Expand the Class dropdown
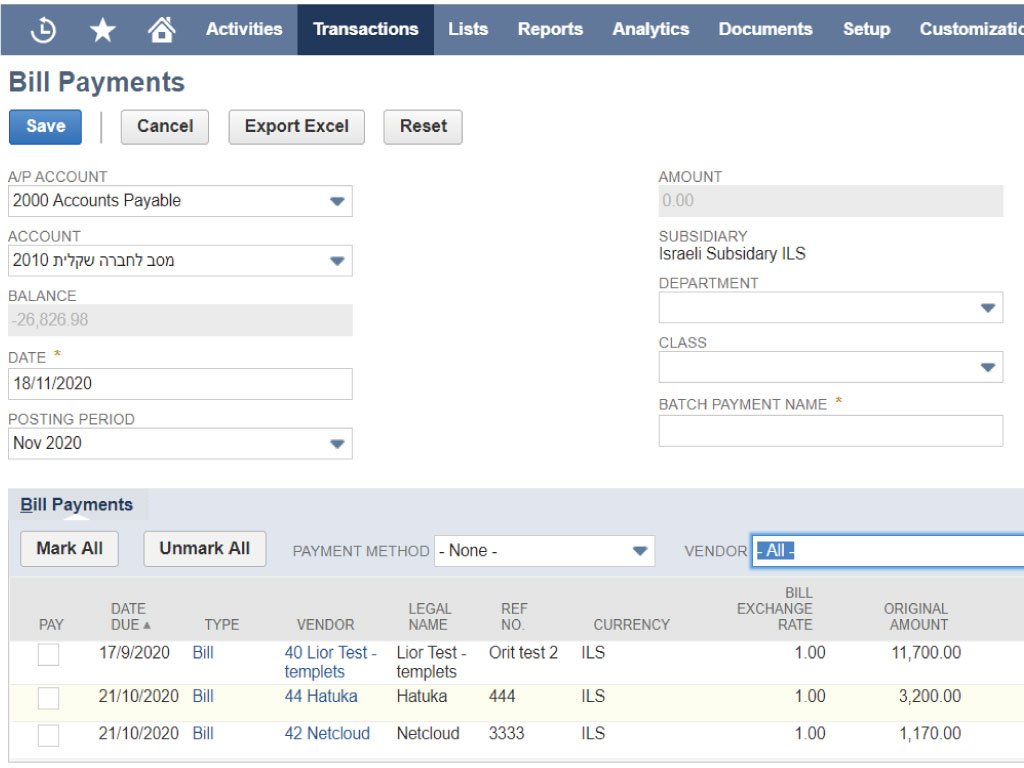Image resolution: width=1024 pixels, height=768 pixels. (987, 368)
